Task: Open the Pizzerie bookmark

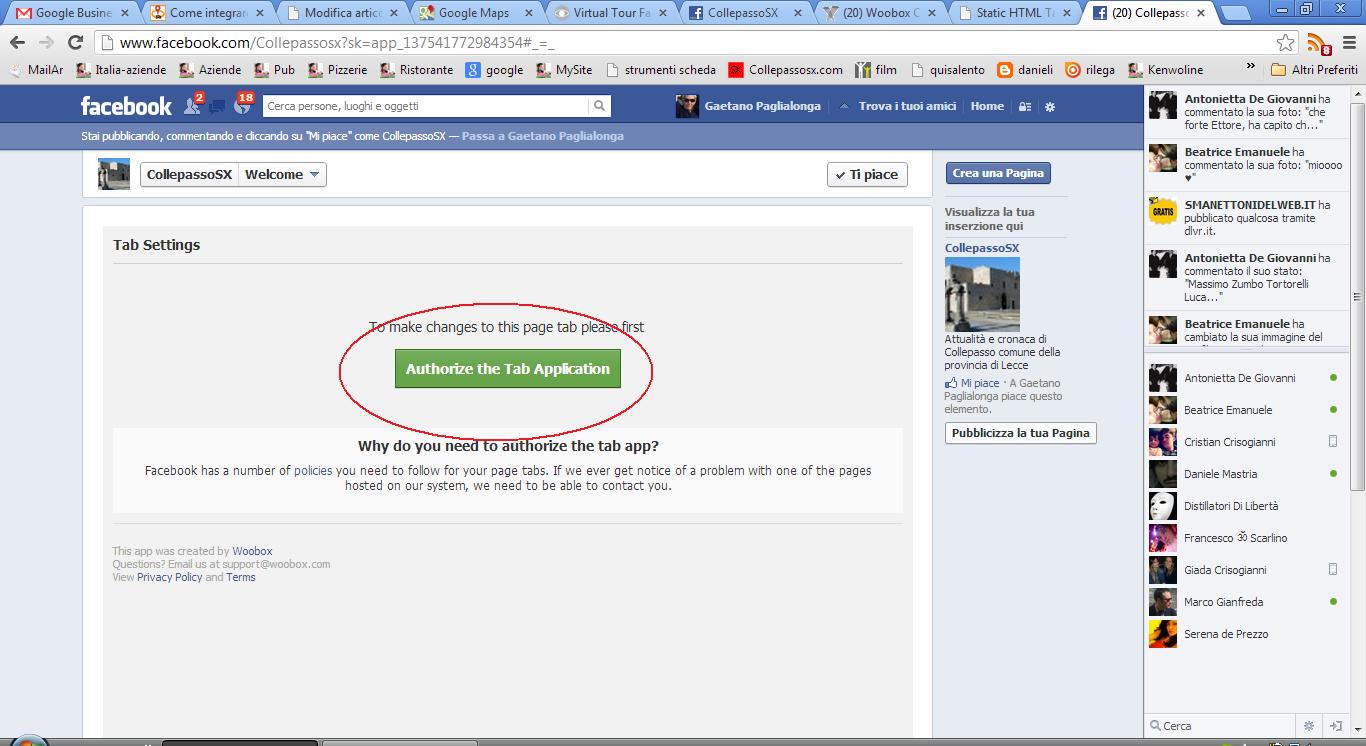Action: pyautogui.click(x=338, y=70)
